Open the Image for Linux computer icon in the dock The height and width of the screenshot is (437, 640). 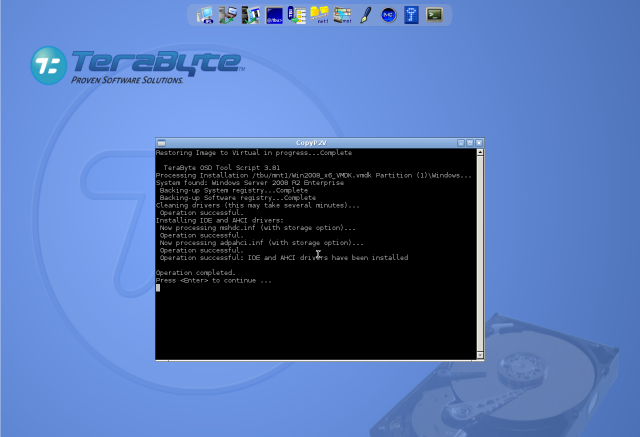point(205,15)
